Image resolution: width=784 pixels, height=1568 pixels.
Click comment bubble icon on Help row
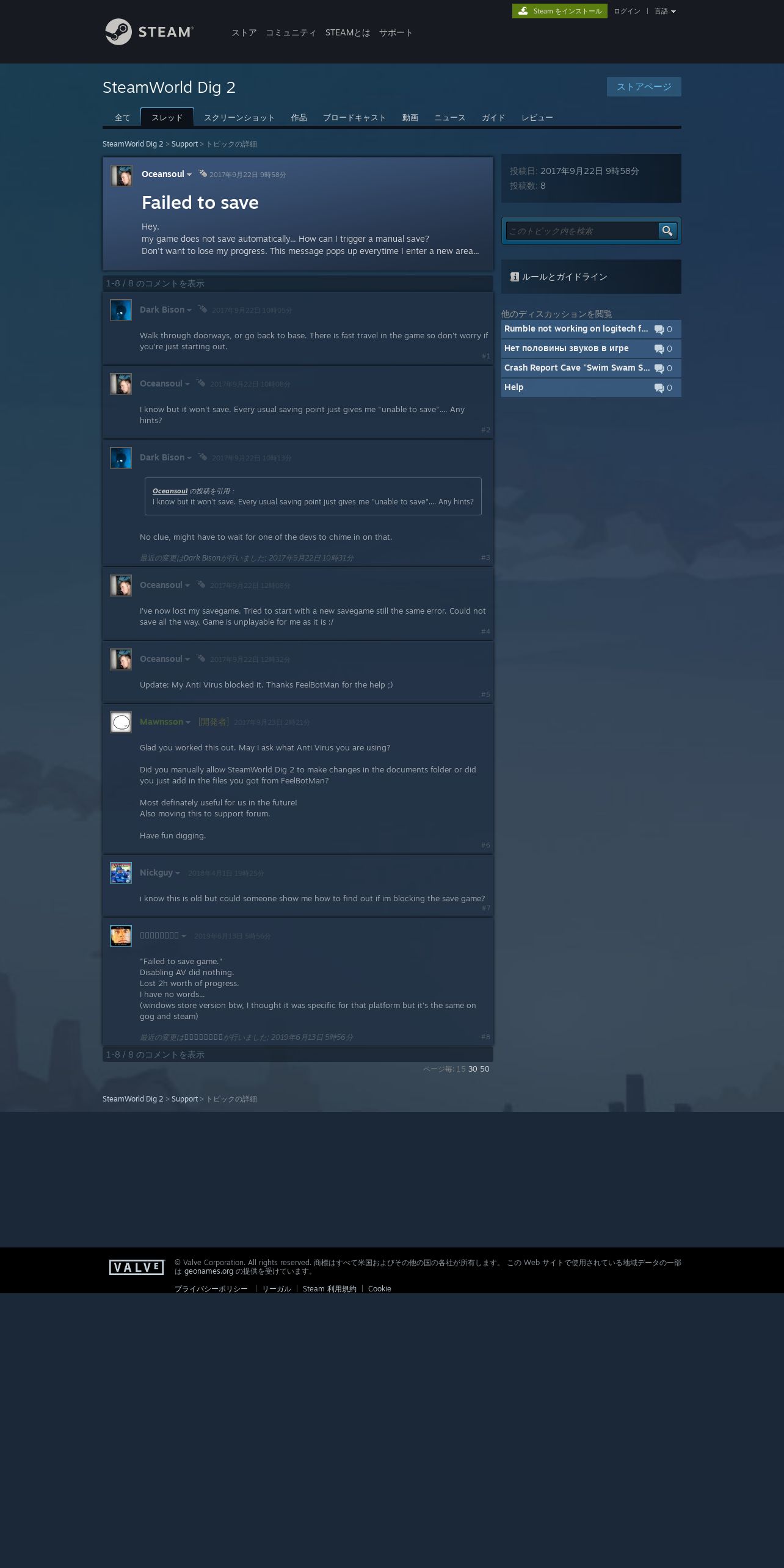click(x=659, y=388)
